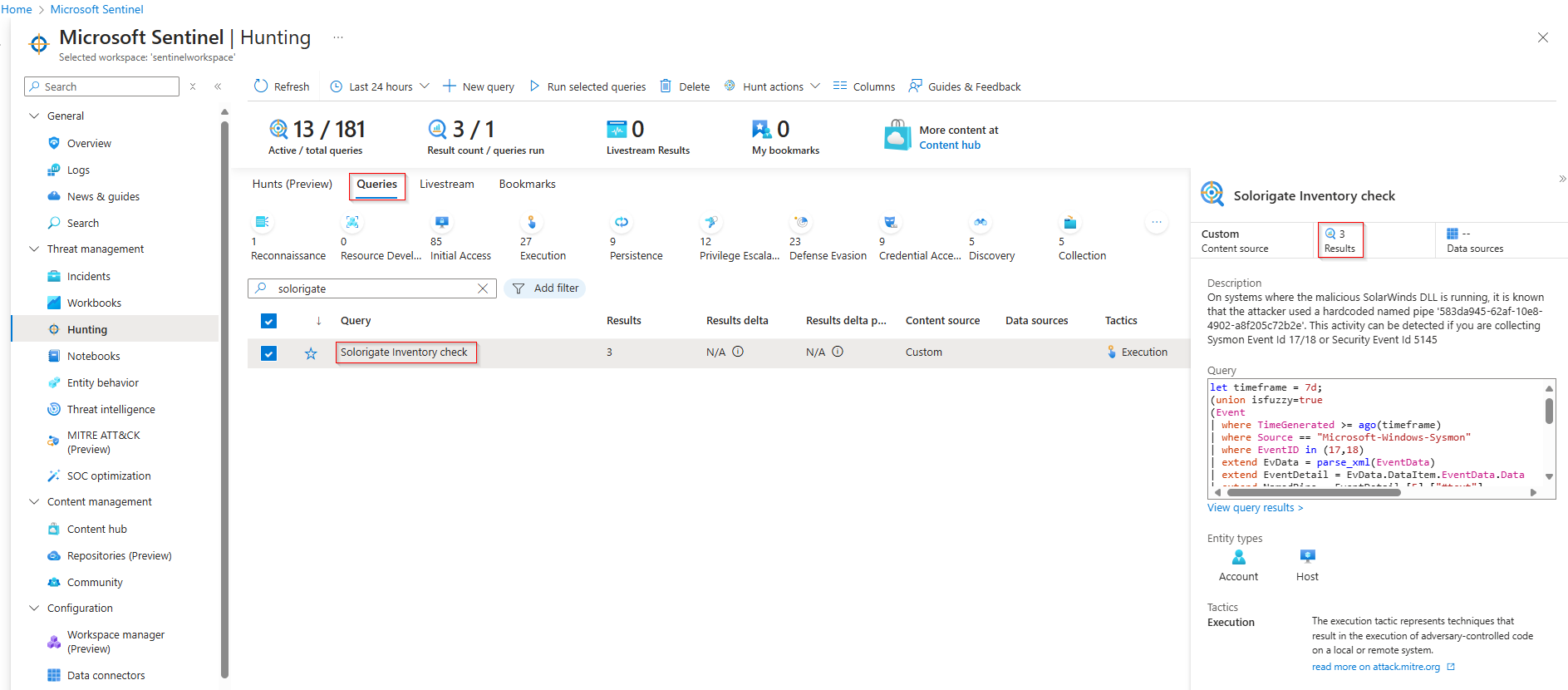The image size is (1568, 690).
Task: Switch to the Livestream tab
Action: (447, 184)
